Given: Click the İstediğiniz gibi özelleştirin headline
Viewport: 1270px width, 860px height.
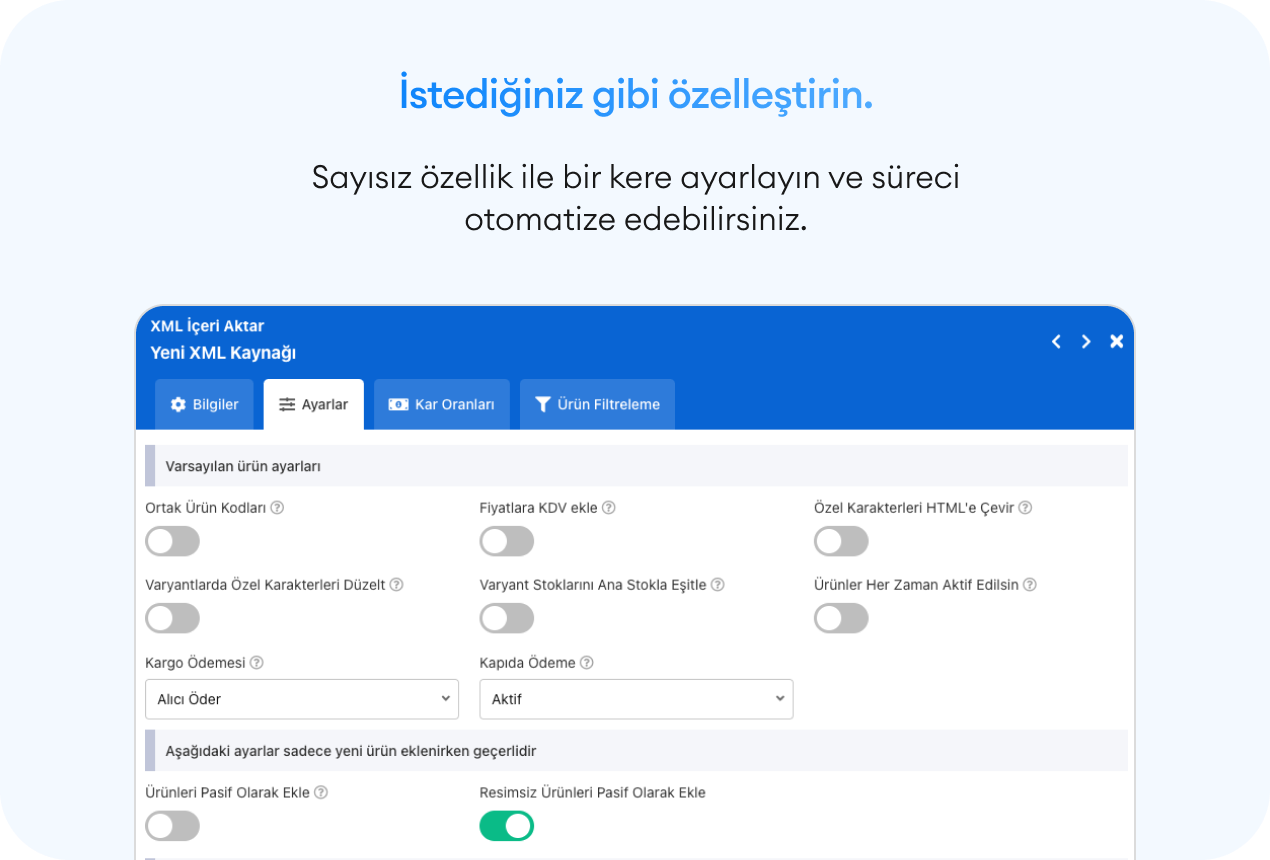Looking at the screenshot, I should (x=636, y=95).
